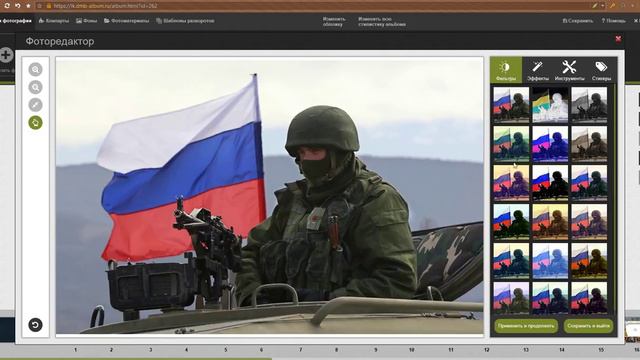Select page 12 in the bottom ruler
Image resolution: width=640 pixels, height=360 pixels.
[x=487, y=350]
